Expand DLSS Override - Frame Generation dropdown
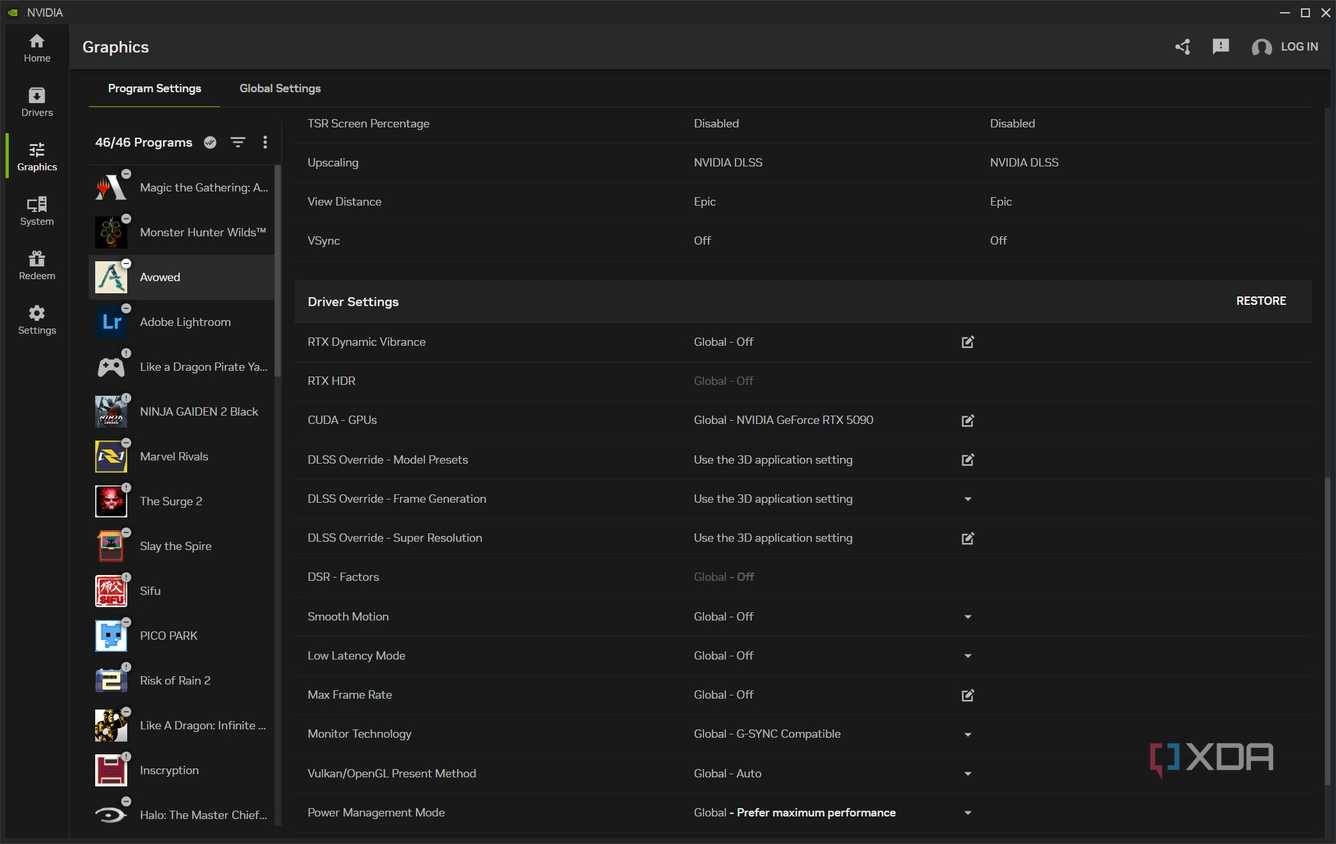The width and height of the screenshot is (1336, 844). point(968,499)
